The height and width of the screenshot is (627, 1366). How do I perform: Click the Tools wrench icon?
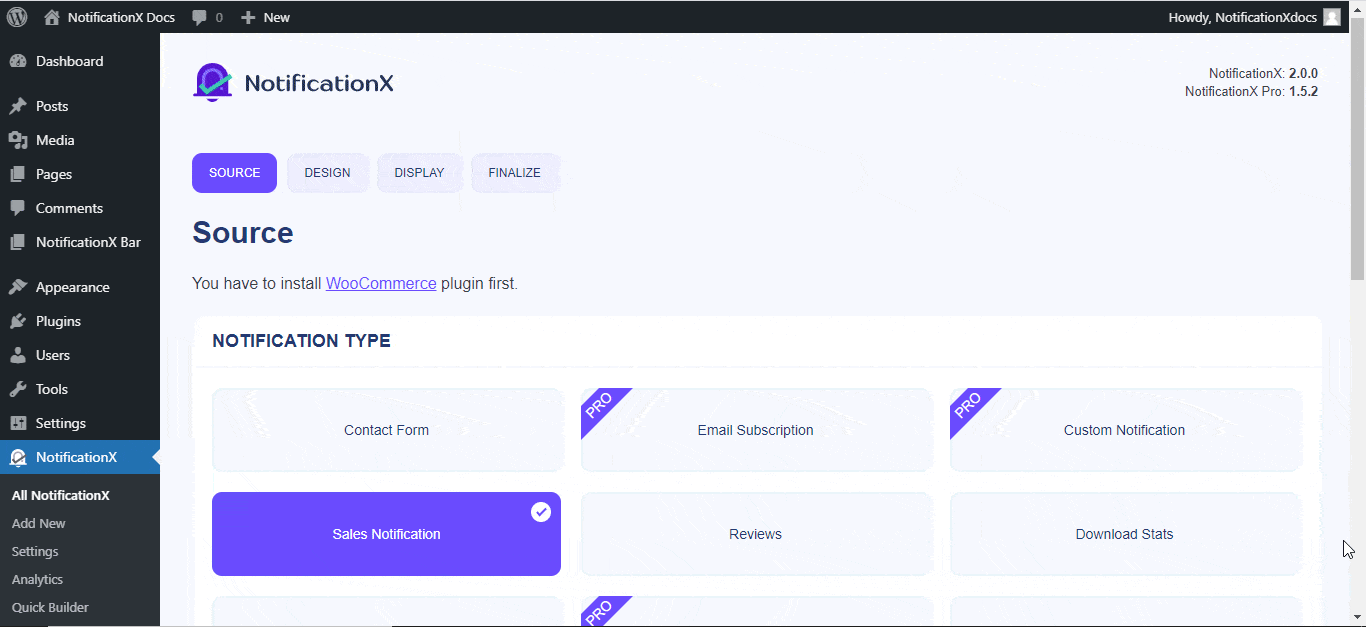coord(18,389)
